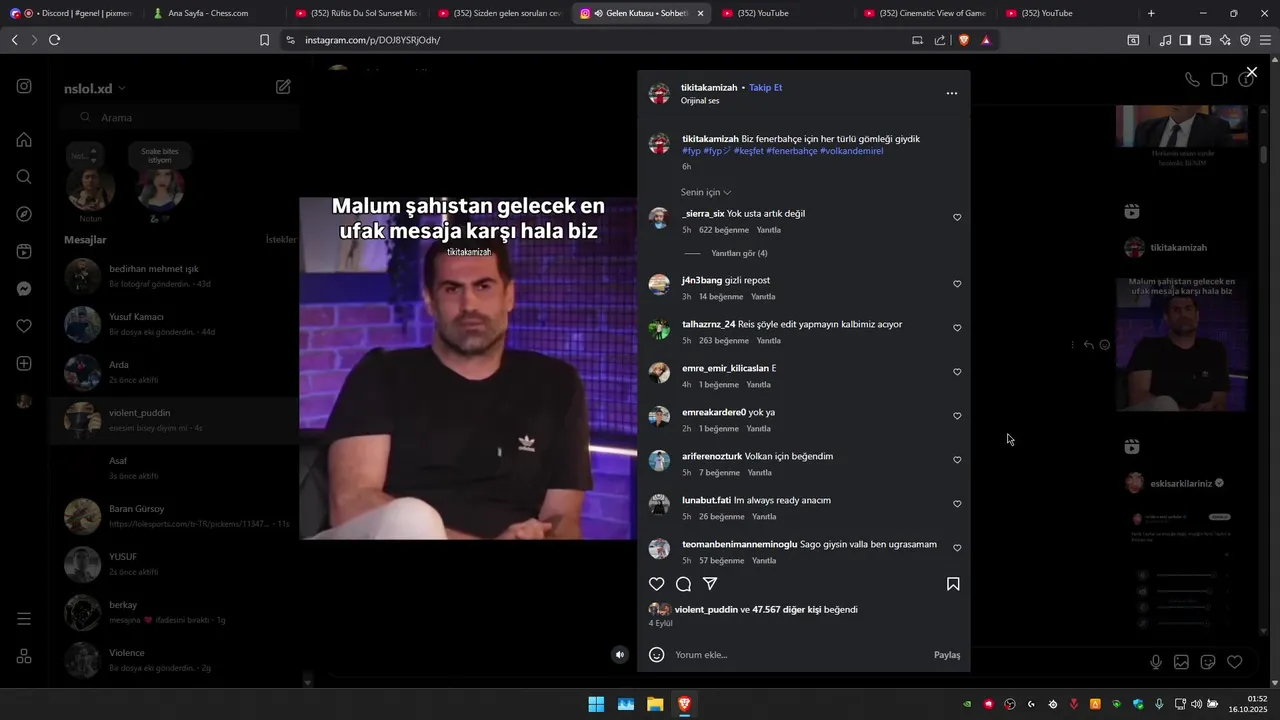Like the comment by ariferenozturk
The image size is (1280, 720).
957,460
